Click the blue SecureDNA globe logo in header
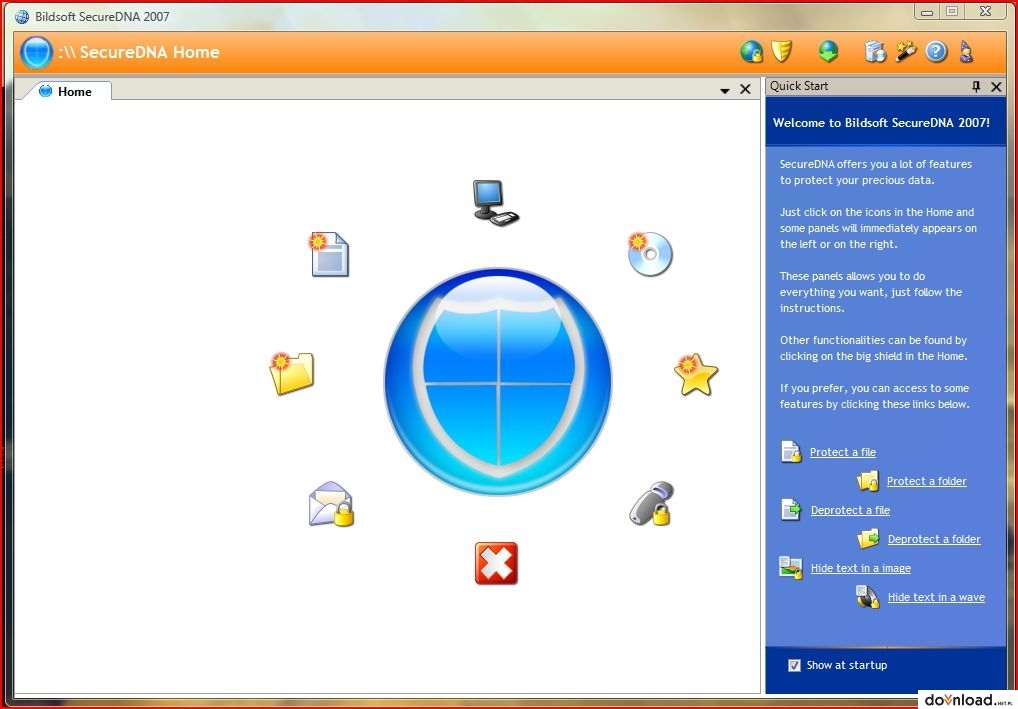1018x709 pixels. coord(36,53)
